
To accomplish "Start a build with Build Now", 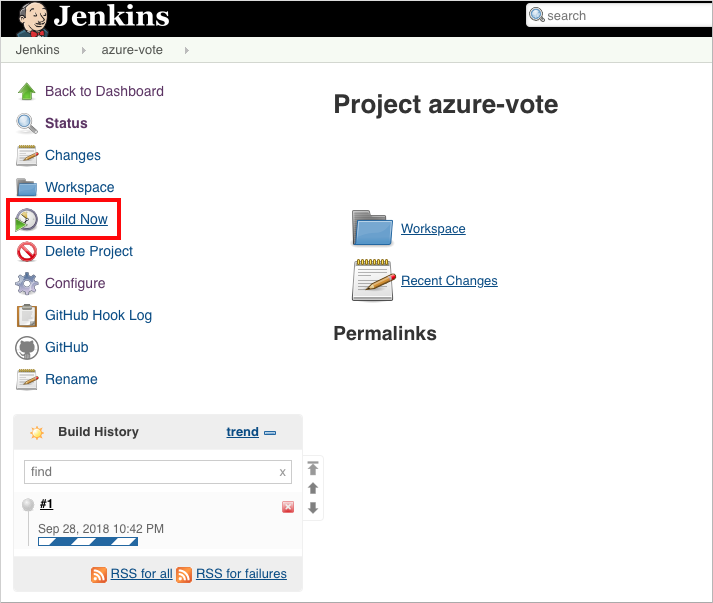I will pos(76,219).
